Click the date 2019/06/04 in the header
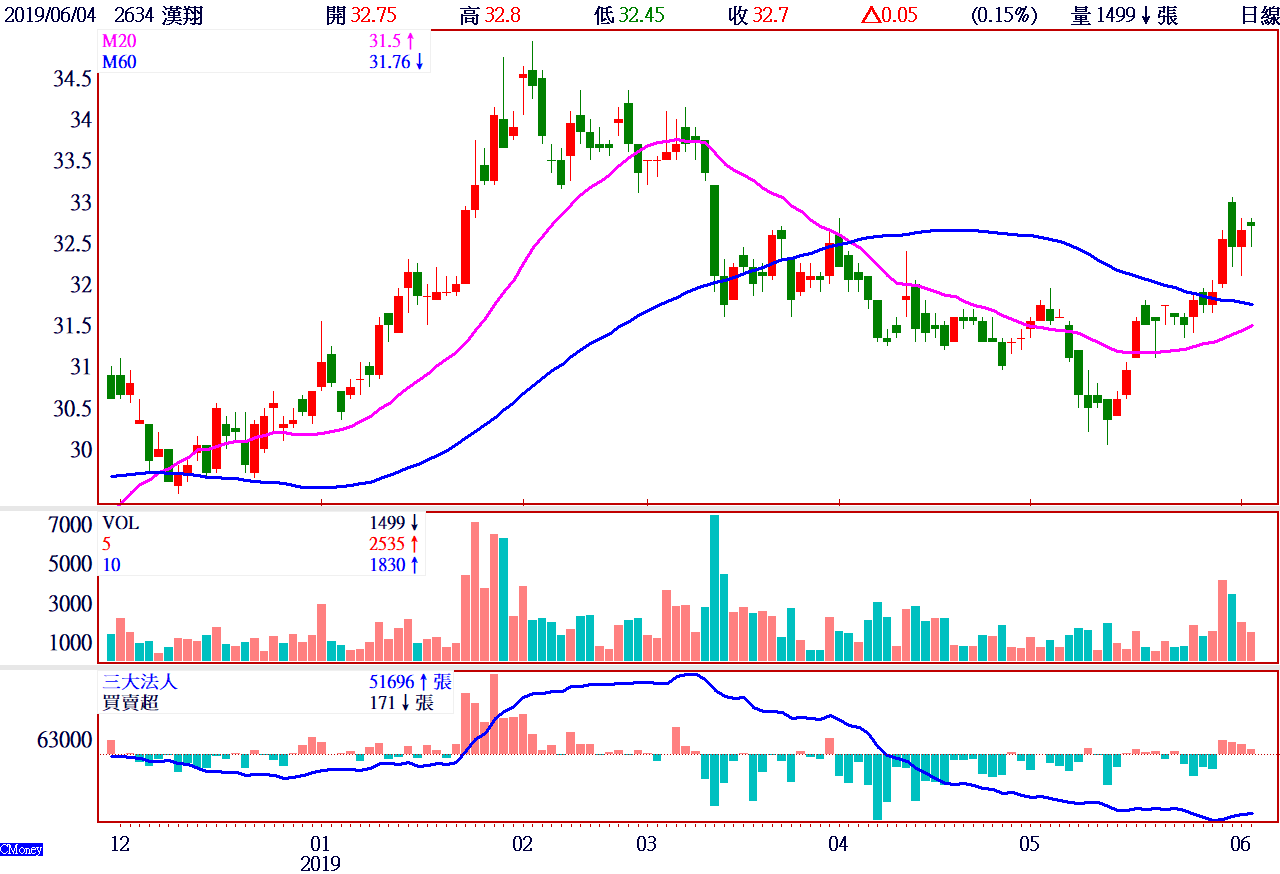Image resolution: width=1280 pixels, height=874 pixels. coord(50,15)
